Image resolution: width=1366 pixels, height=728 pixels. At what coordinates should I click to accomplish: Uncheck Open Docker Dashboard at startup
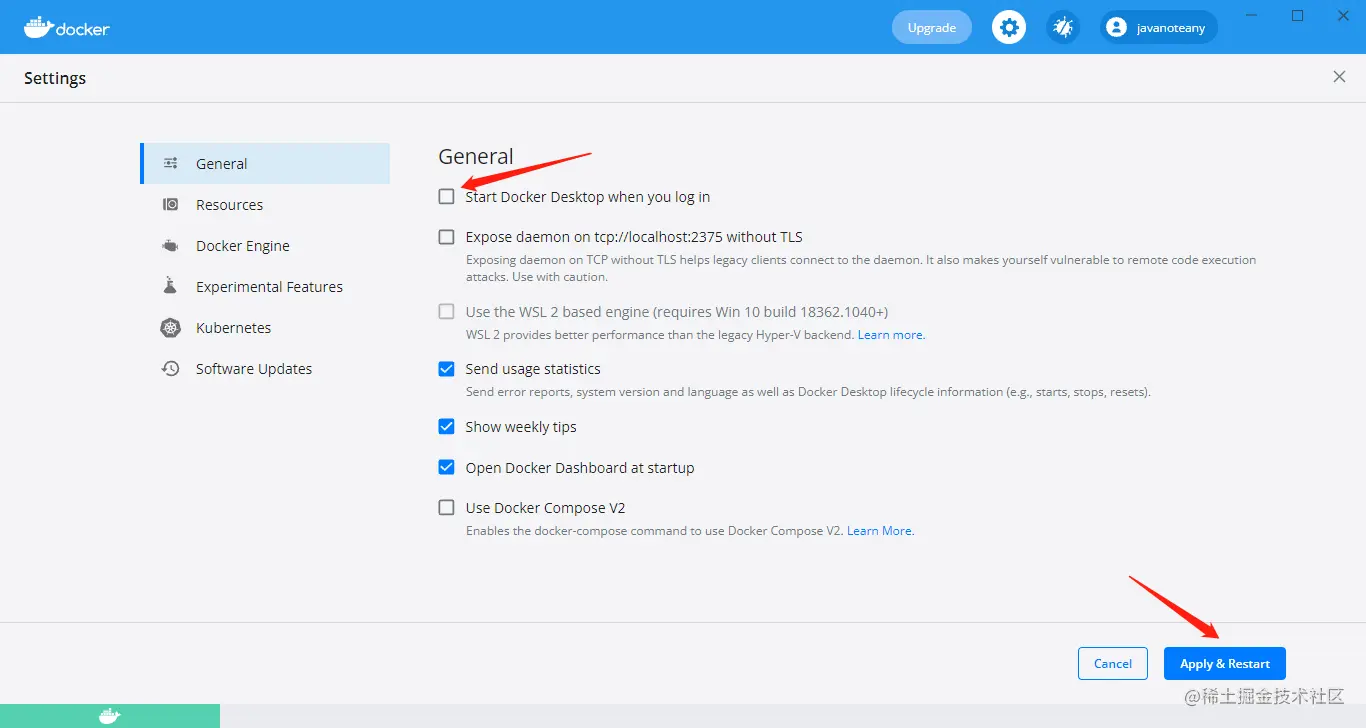[446, 467]
